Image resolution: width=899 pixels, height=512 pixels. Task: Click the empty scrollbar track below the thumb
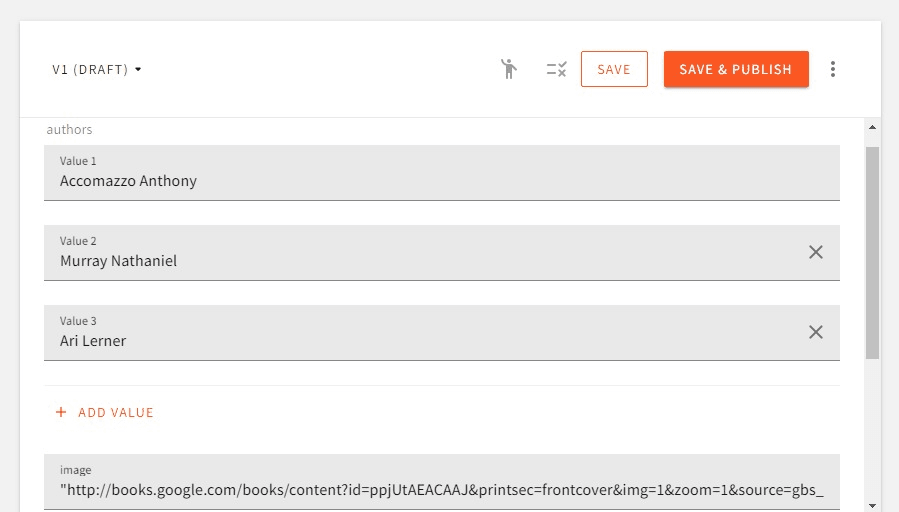tap(872, 430)
